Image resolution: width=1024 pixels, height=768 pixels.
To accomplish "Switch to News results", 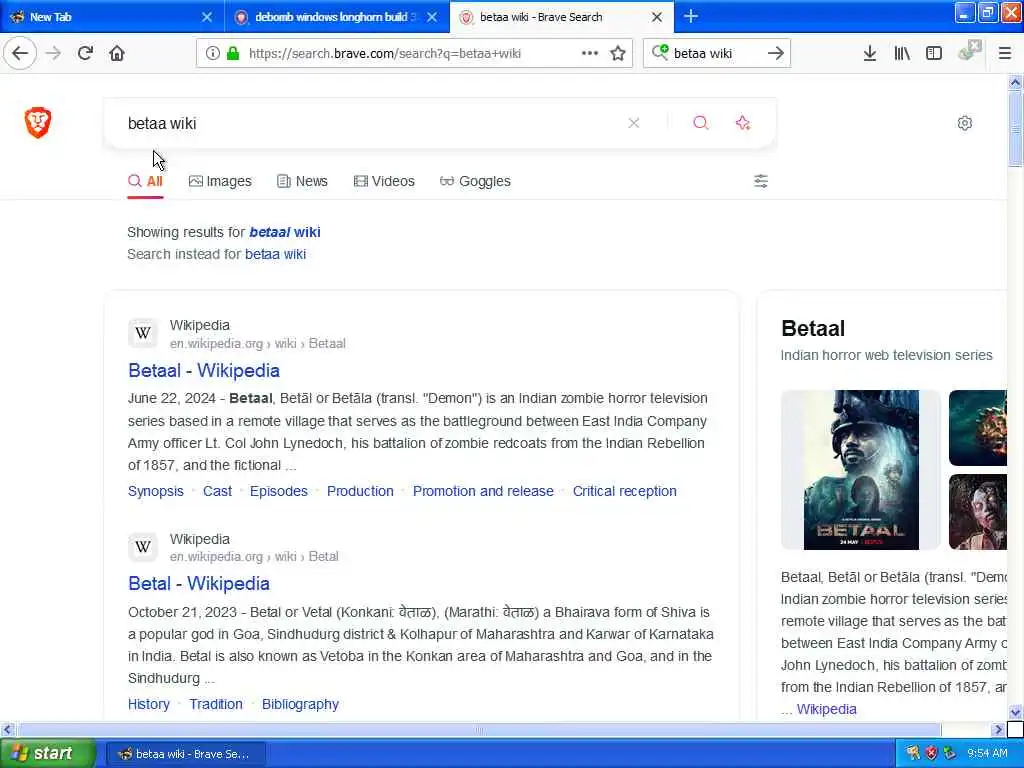I will 302,181.
